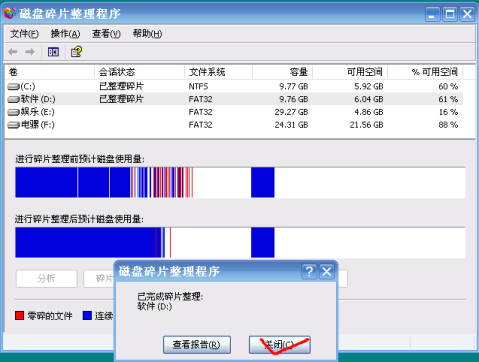Open the help properties toolbar icon

(76, 52)
